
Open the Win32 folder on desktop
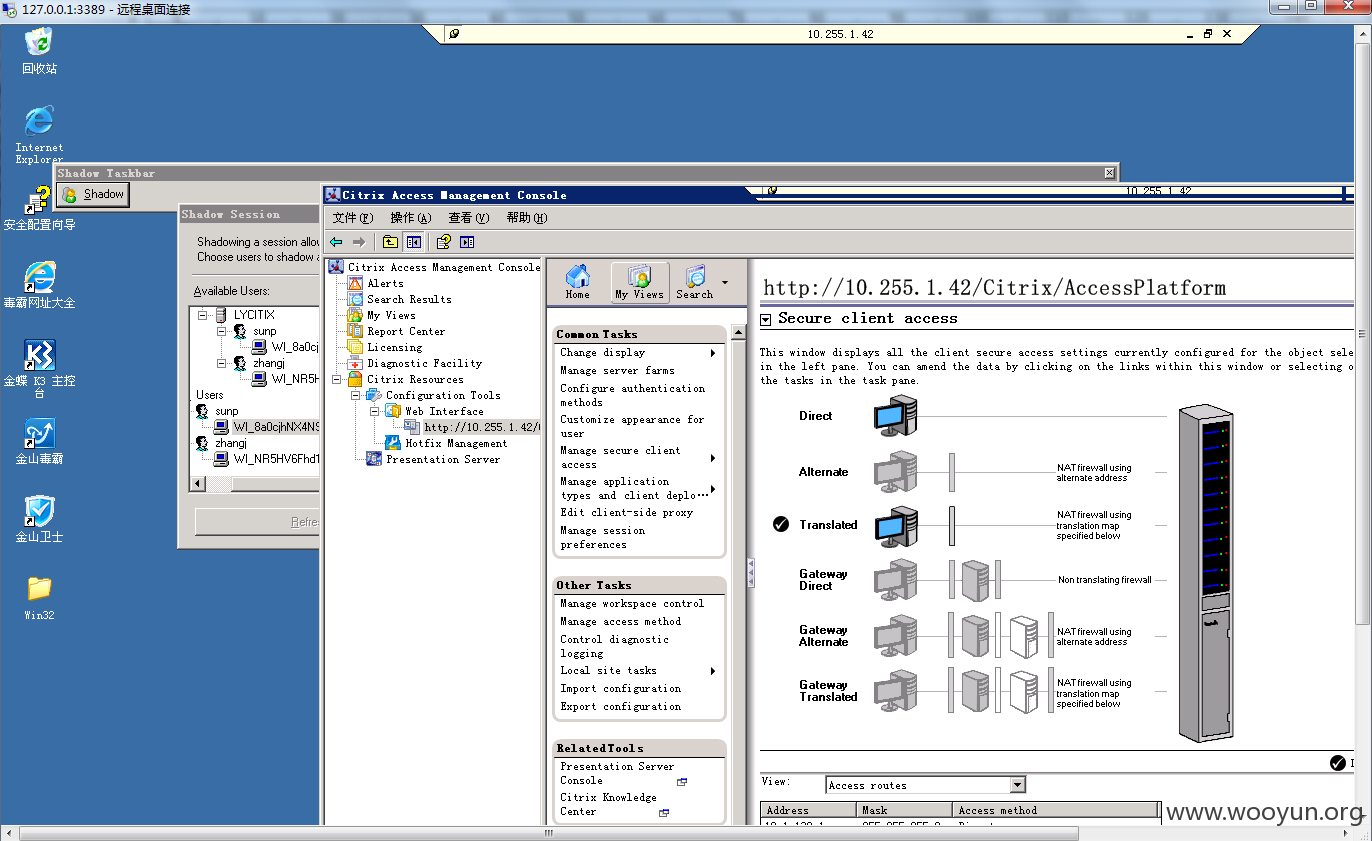39,598
